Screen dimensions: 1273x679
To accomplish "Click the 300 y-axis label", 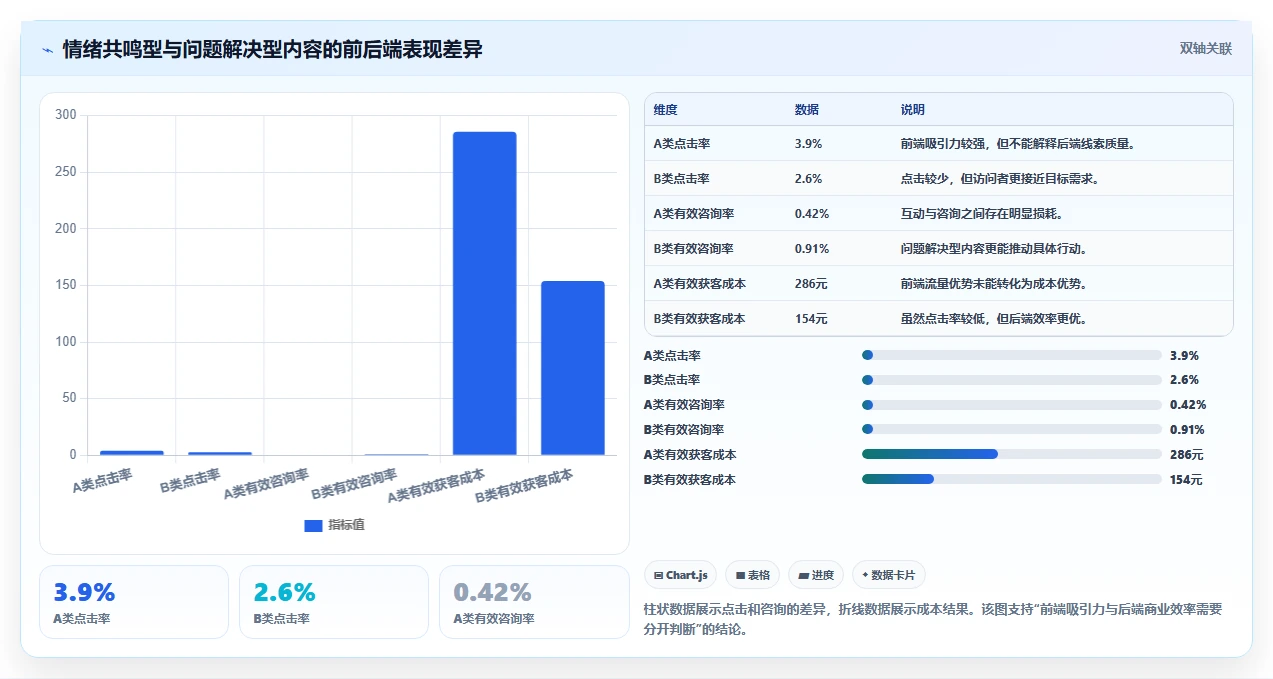I will coord(66,115).
